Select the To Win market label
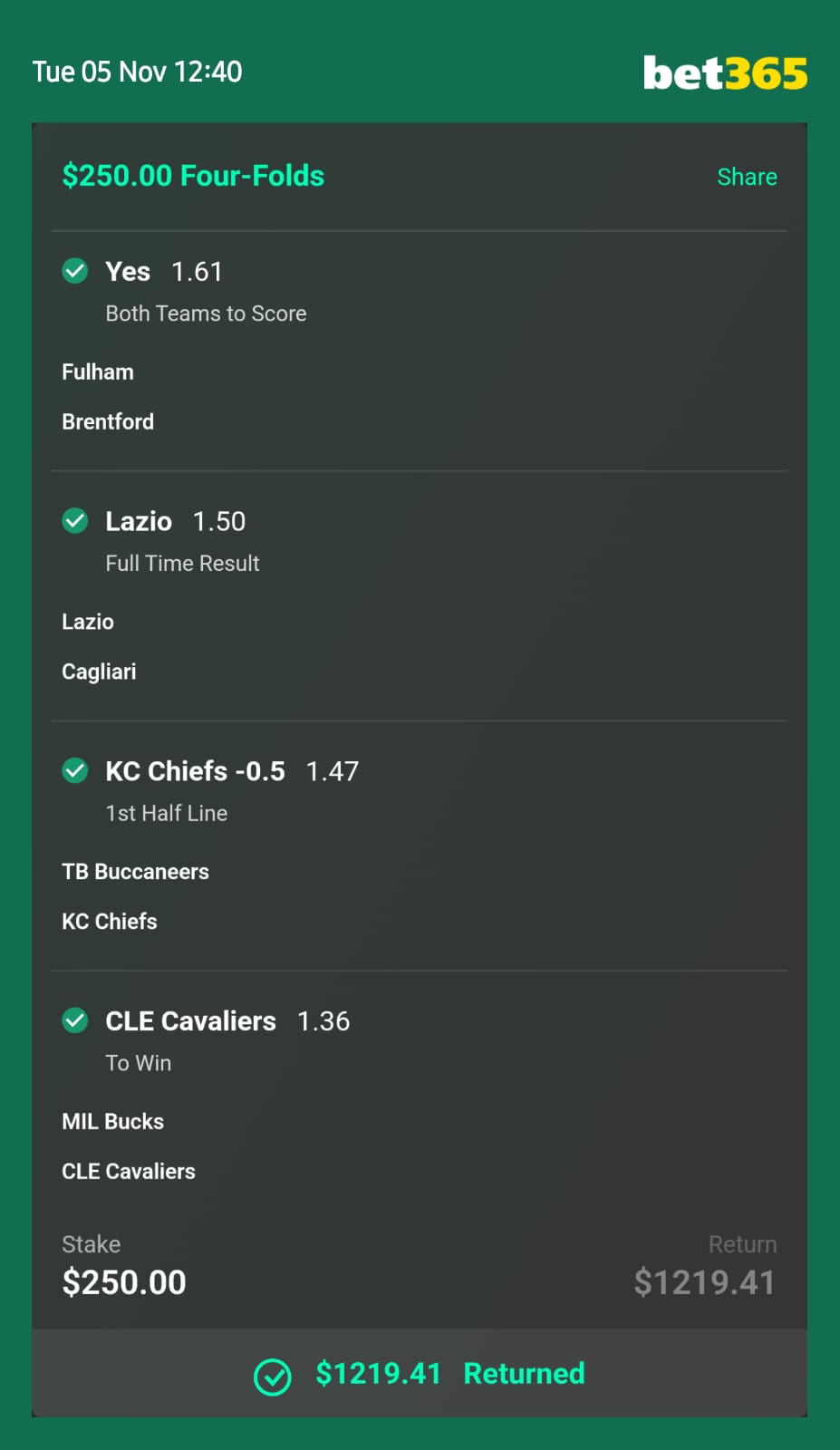This screenshot has height=1450, width=840. [138, 1063]
